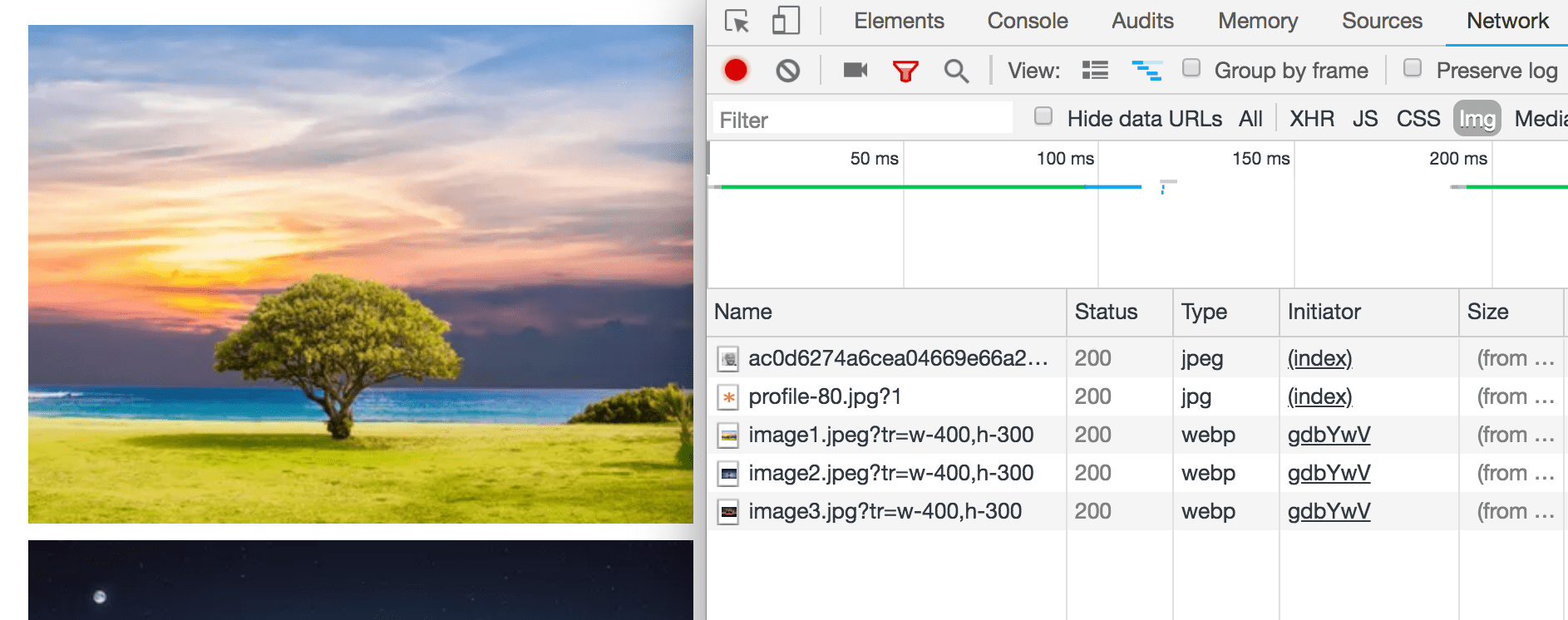
Task: Stop recording the network log
Action: [736, 71]
